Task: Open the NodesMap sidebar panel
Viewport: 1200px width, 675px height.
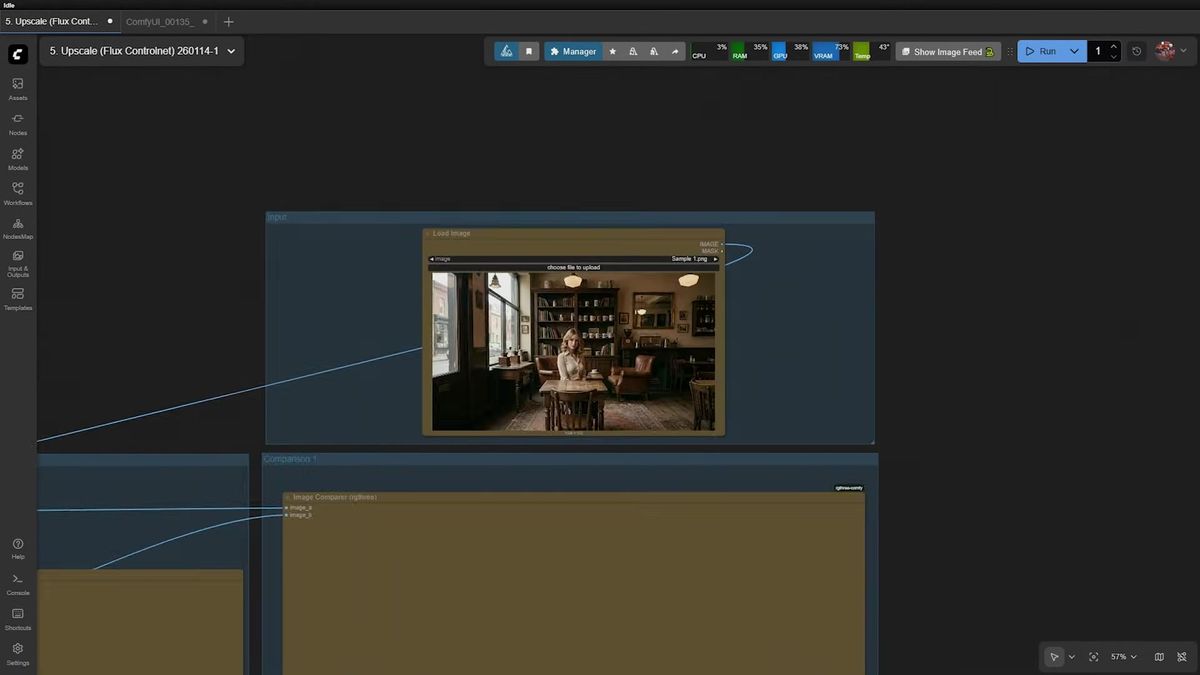Action: (18, 228)
